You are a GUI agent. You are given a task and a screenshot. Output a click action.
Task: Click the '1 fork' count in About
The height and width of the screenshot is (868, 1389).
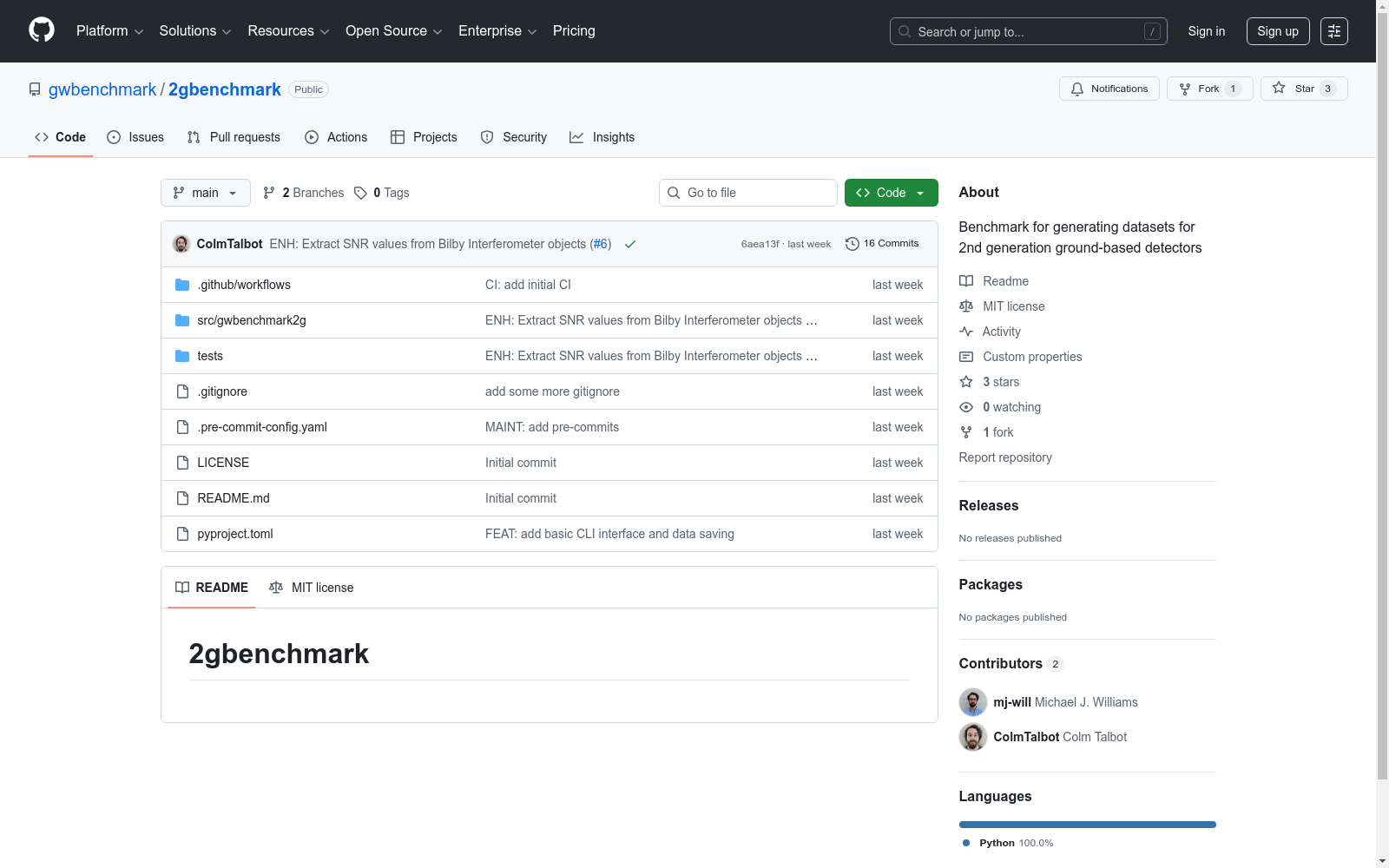point(998,432)
